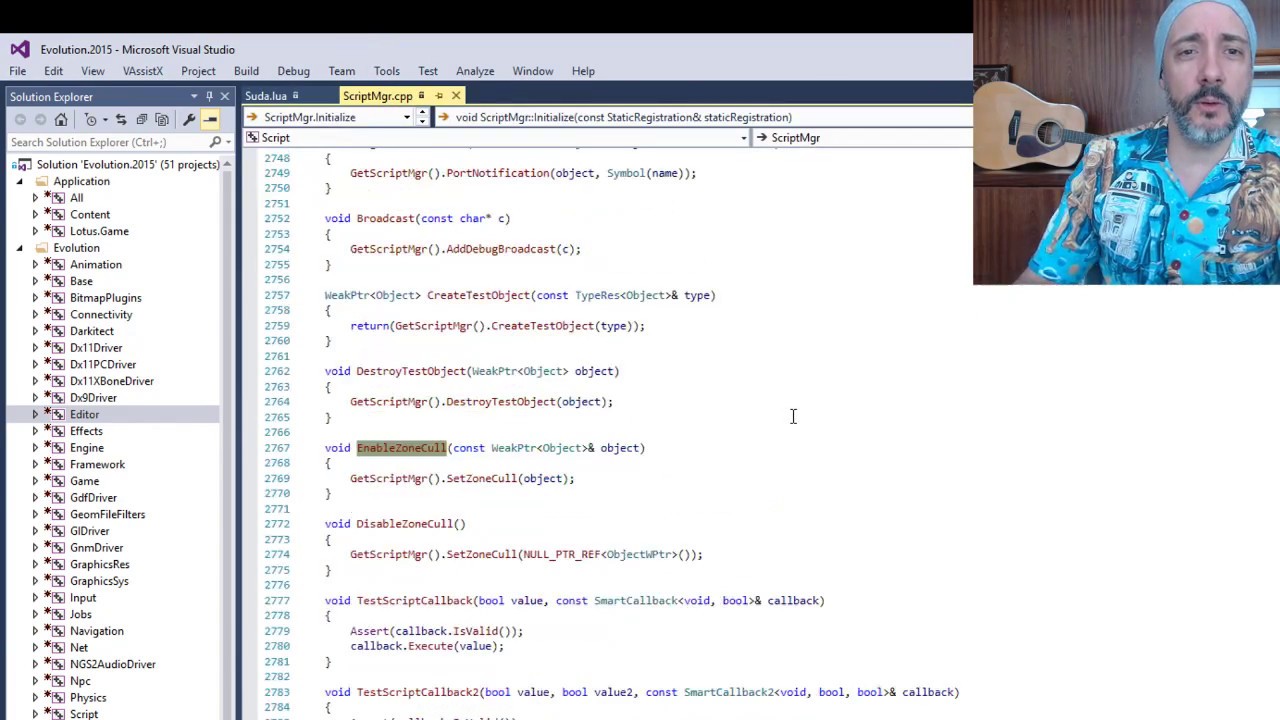Click lock icon on Suda.lua tab

coord(295,96)
